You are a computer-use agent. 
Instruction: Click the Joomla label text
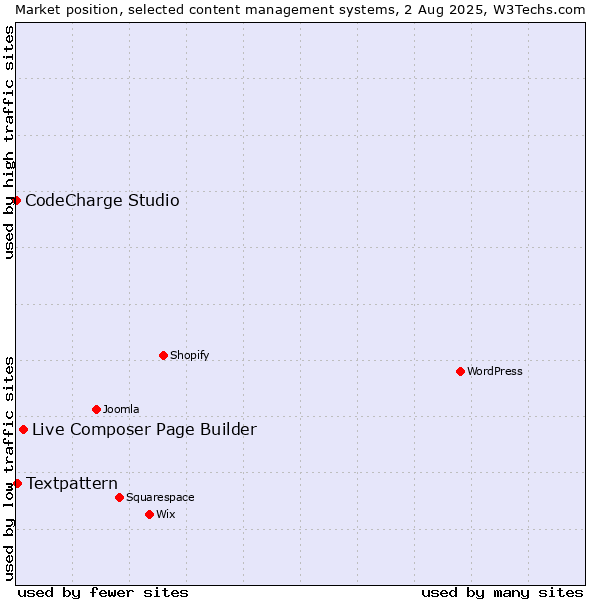point(121,409)
